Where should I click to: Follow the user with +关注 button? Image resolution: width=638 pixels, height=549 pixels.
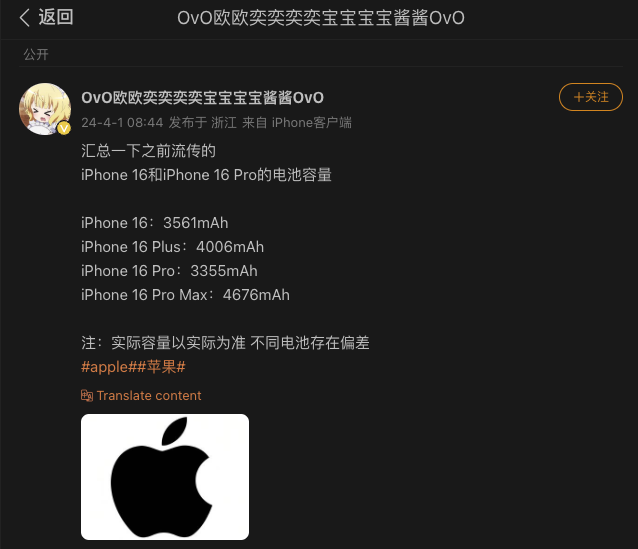point(591,97)
